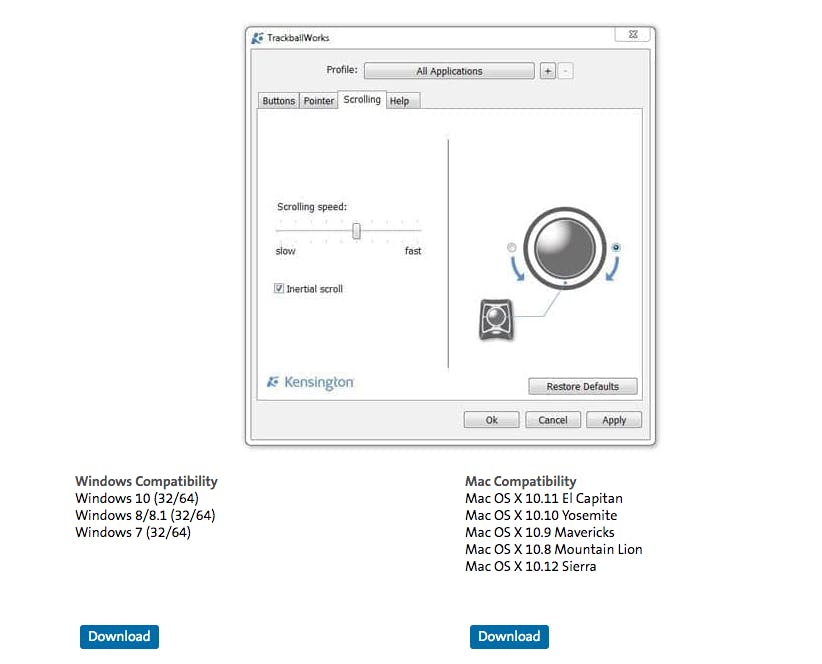Screen dimensions: 822x664
Task: Switch to the Pointer tab
Action: pyautogui.click(x=319, y=101)
